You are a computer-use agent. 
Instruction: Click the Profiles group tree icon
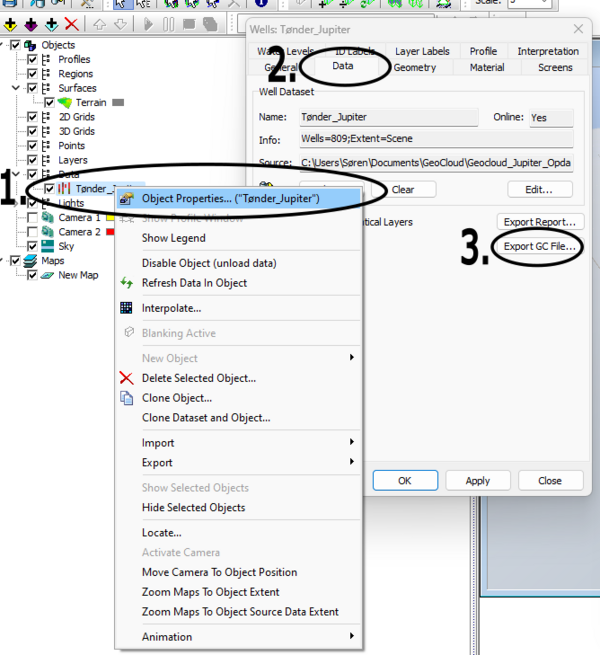(x=46, y=59)
